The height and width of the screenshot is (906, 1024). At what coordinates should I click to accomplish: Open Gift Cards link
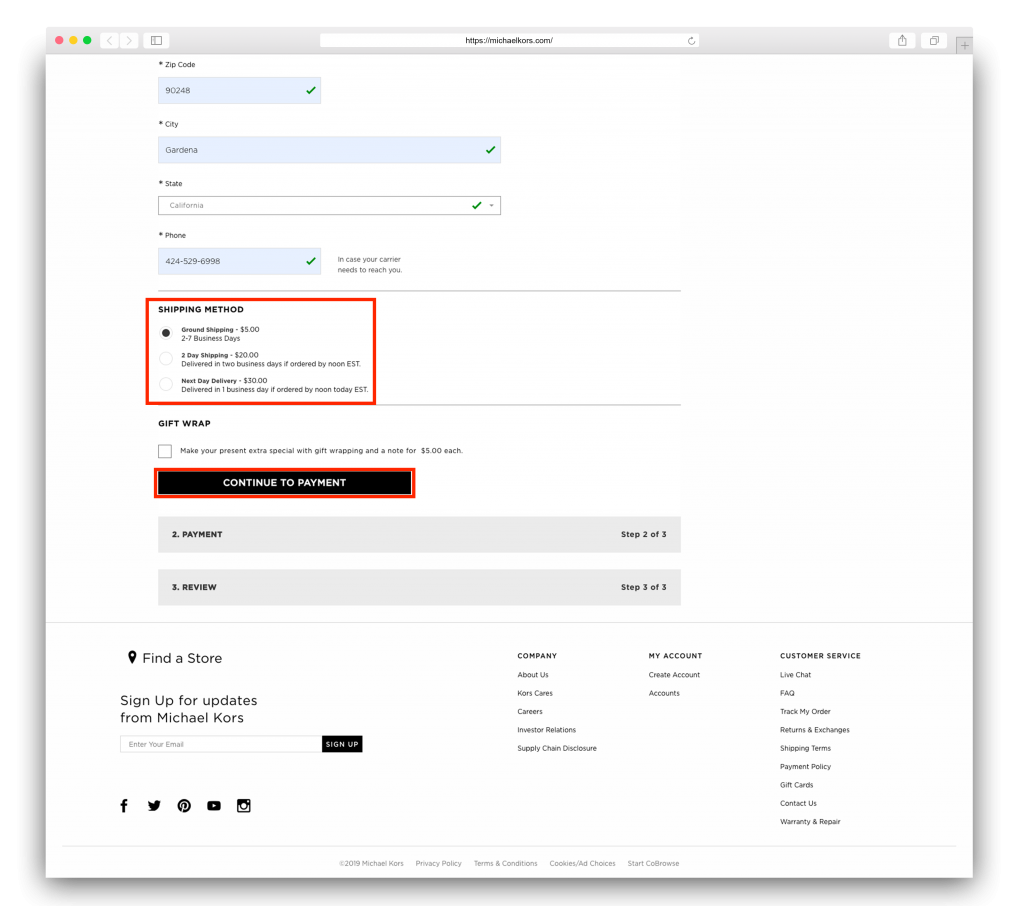coord(796,785)
